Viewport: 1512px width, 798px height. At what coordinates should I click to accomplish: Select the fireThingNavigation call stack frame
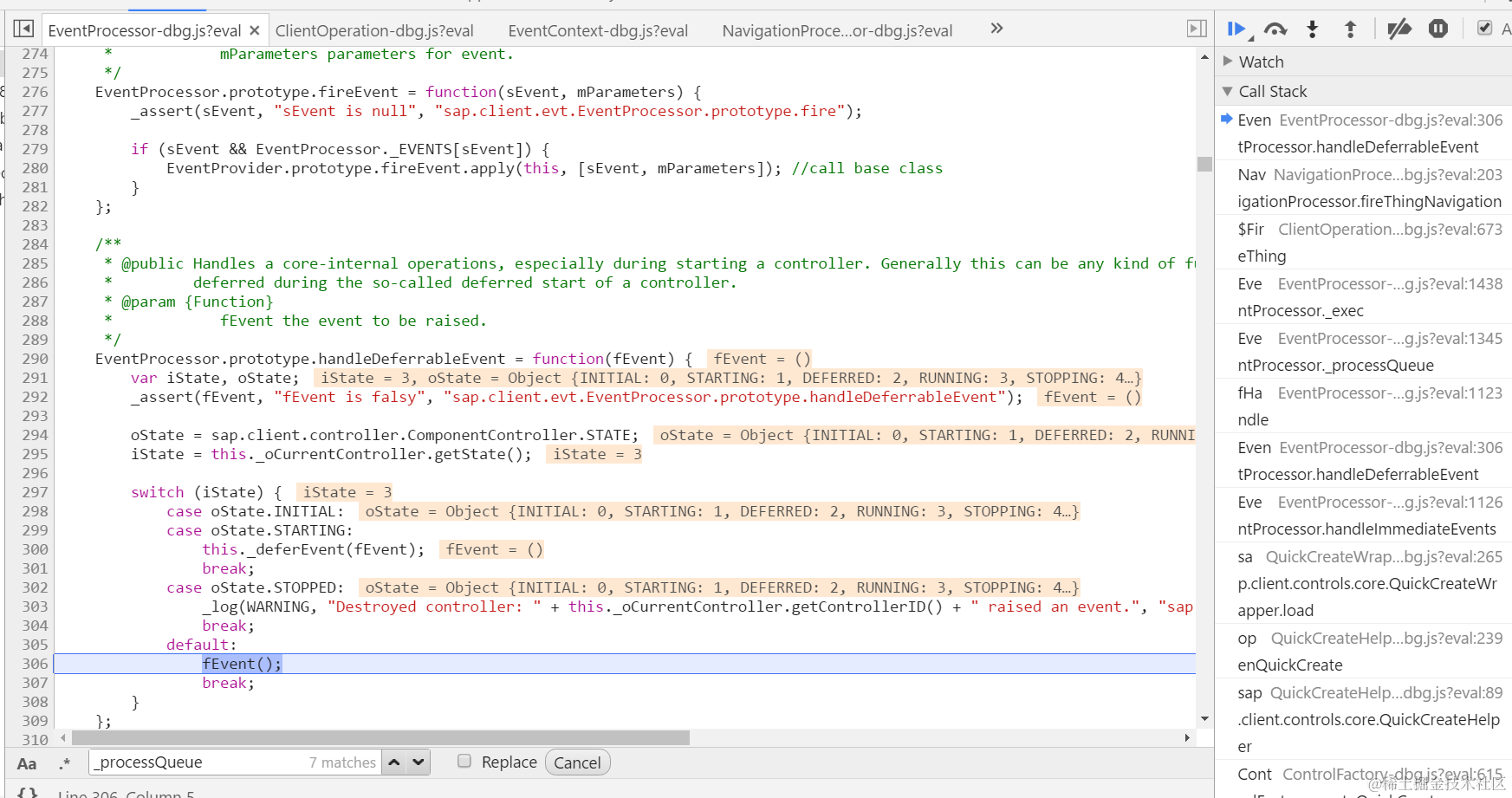1364,188
